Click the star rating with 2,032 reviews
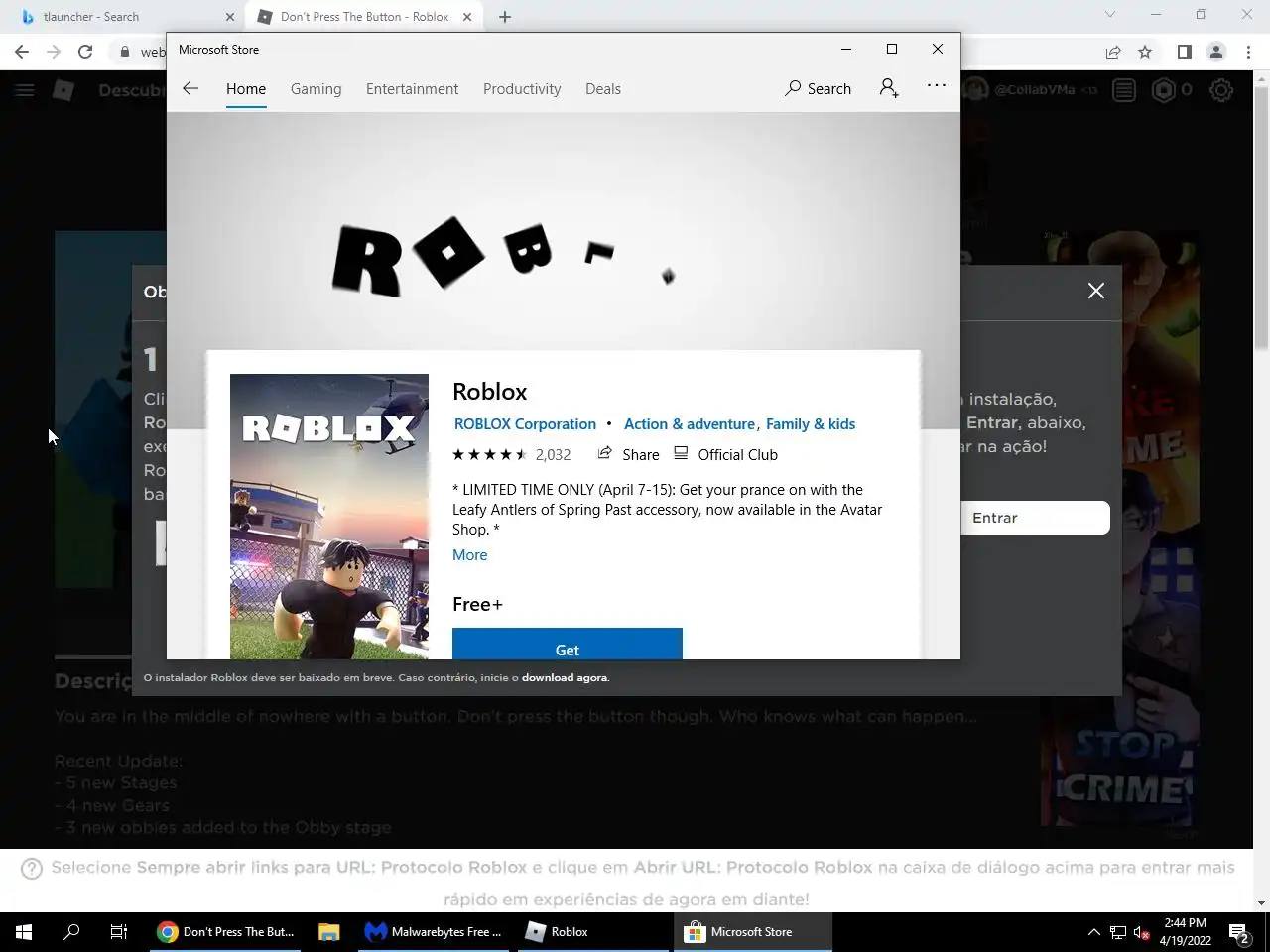Viewport: 1270px width, 952px height. click(x=512, y=454)
